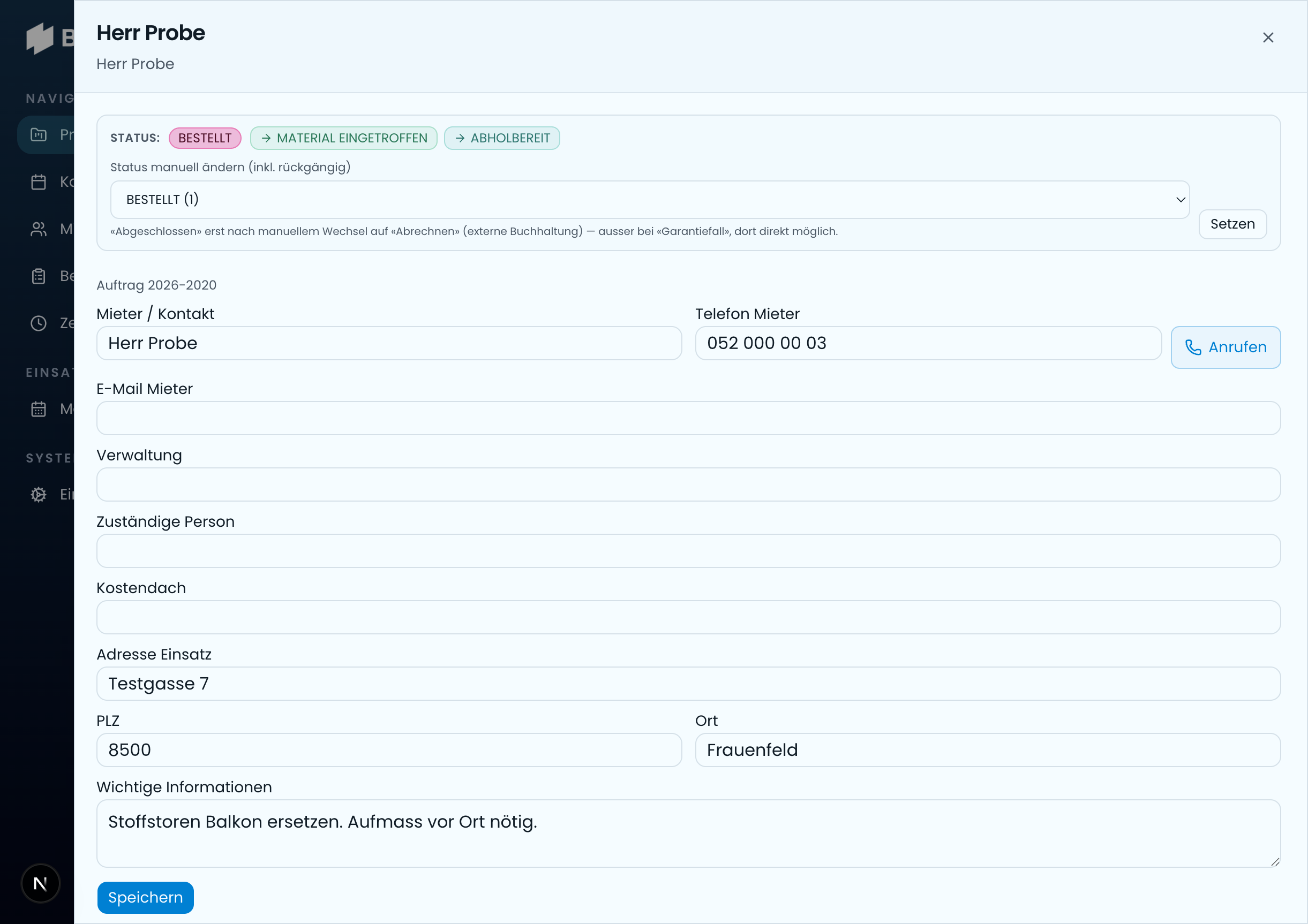Focus the E-Mail Mieter field
1308x924 pixels.
click(x=689, y=419)
